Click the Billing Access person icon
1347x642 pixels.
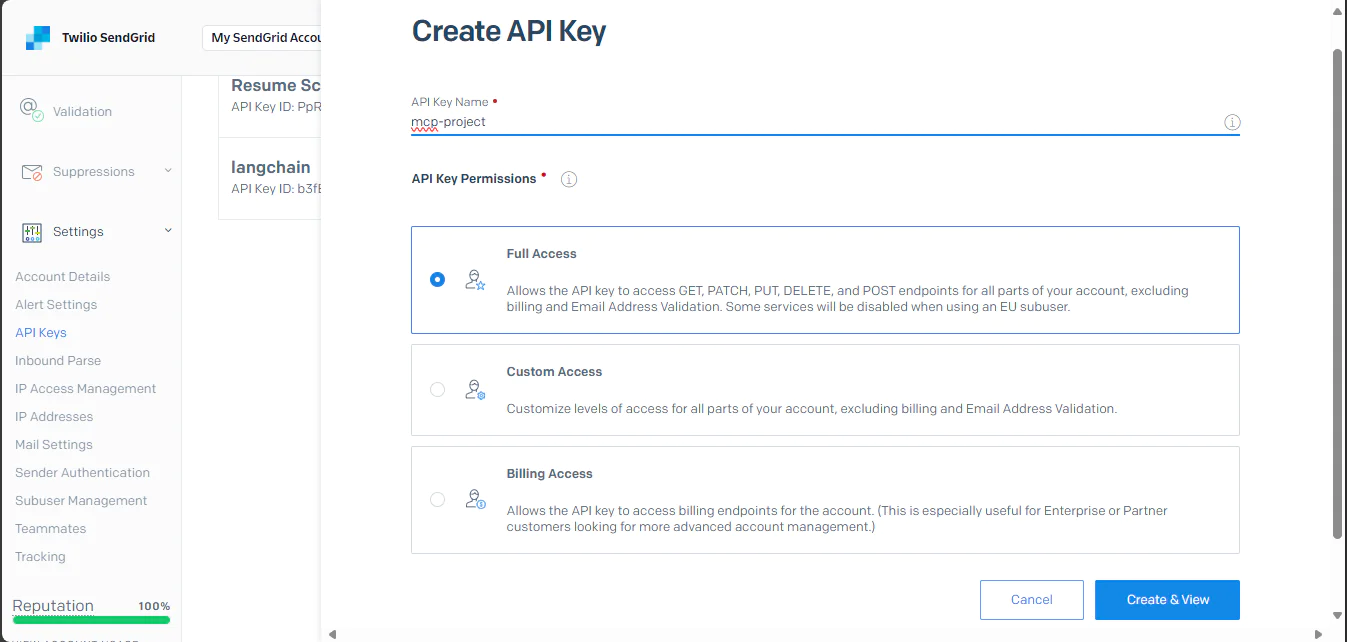[x=474, y=499]
